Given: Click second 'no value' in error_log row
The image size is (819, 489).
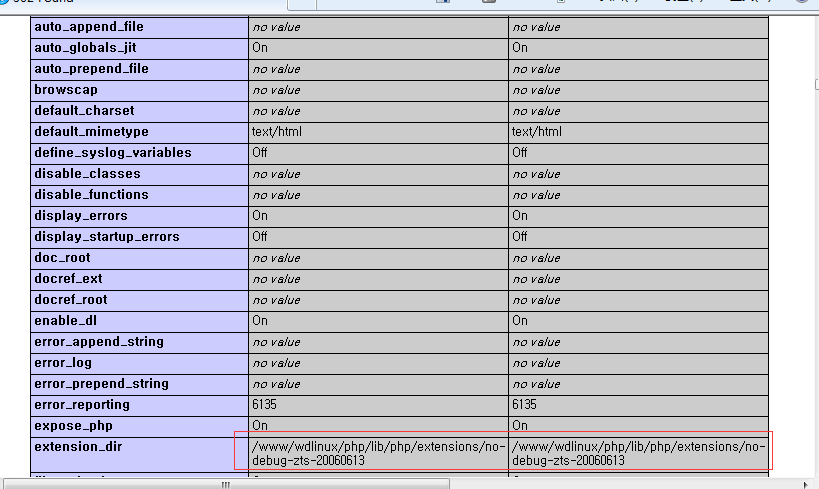Looking at the screenshot, I should [536, 363].
